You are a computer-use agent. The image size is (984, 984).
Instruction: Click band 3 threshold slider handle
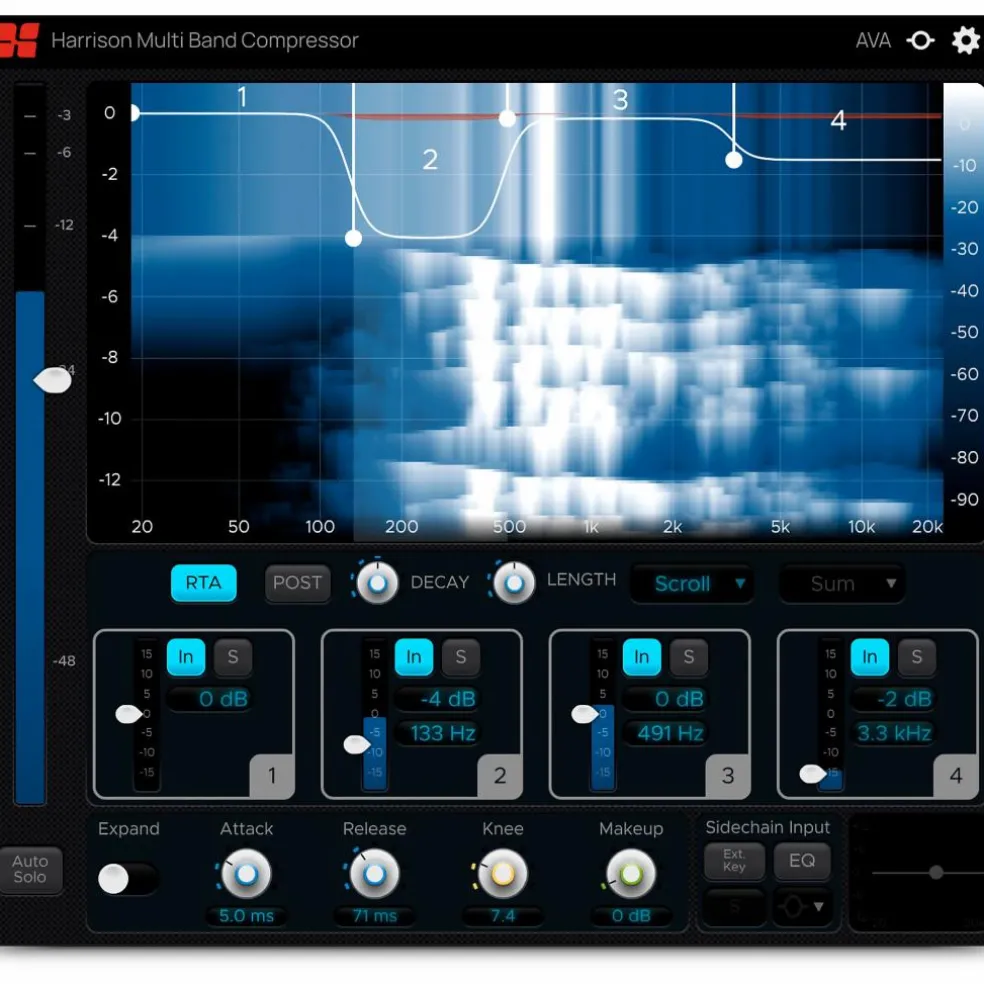tap(584, 714)
